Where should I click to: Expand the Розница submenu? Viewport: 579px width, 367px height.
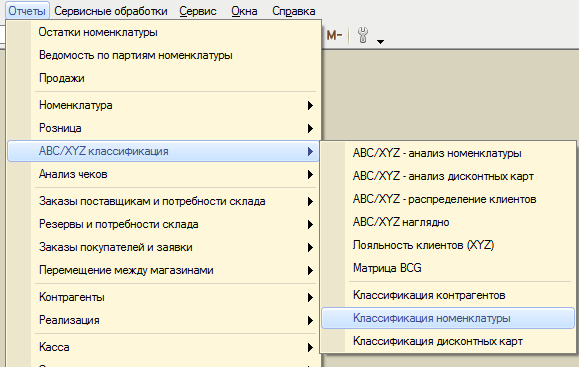(x=163, y=128)
